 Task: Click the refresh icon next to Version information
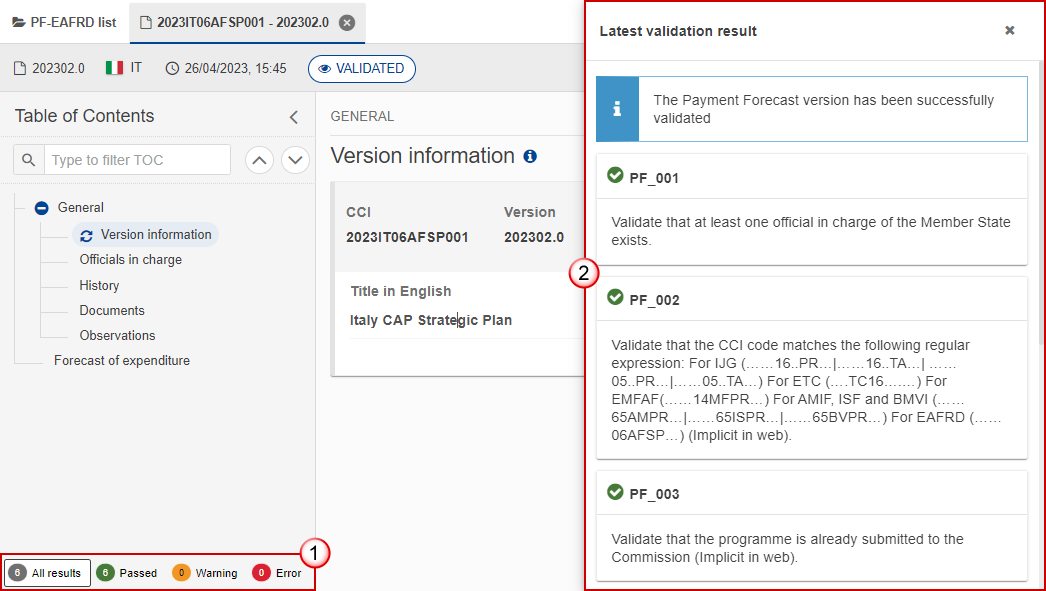86,235
